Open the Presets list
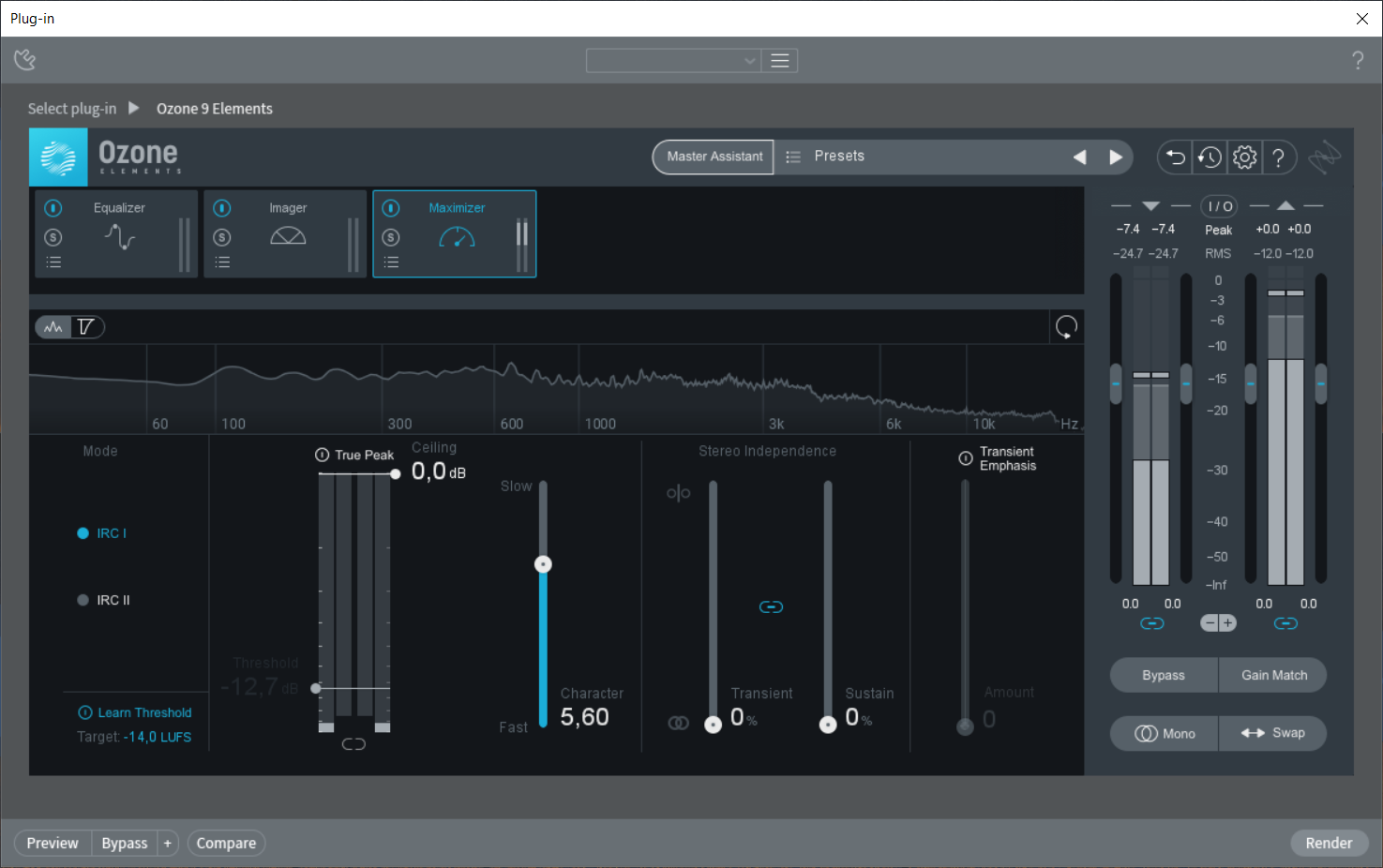The width and height of the screenshot is (1383, 868). pyautogui.click(x=839, y=157)
